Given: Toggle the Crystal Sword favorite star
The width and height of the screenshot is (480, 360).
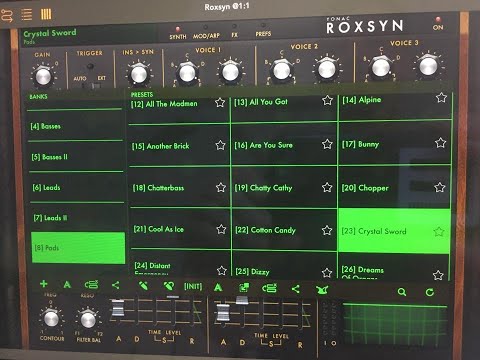Looking at the screenshot, I should pos(439,231).
